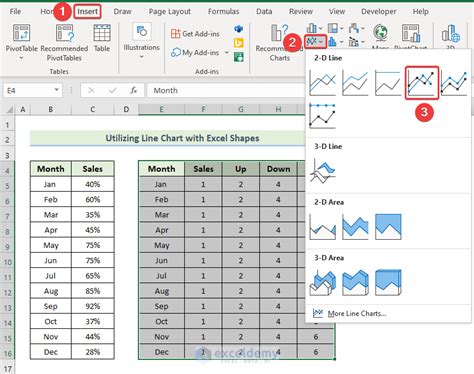Select the 2-D Stacked Area chart

tap(355, 227)
